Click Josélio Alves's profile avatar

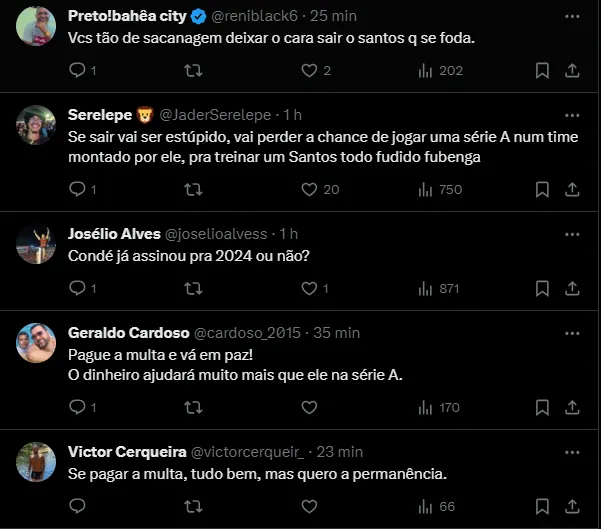[x=35, y=244]
